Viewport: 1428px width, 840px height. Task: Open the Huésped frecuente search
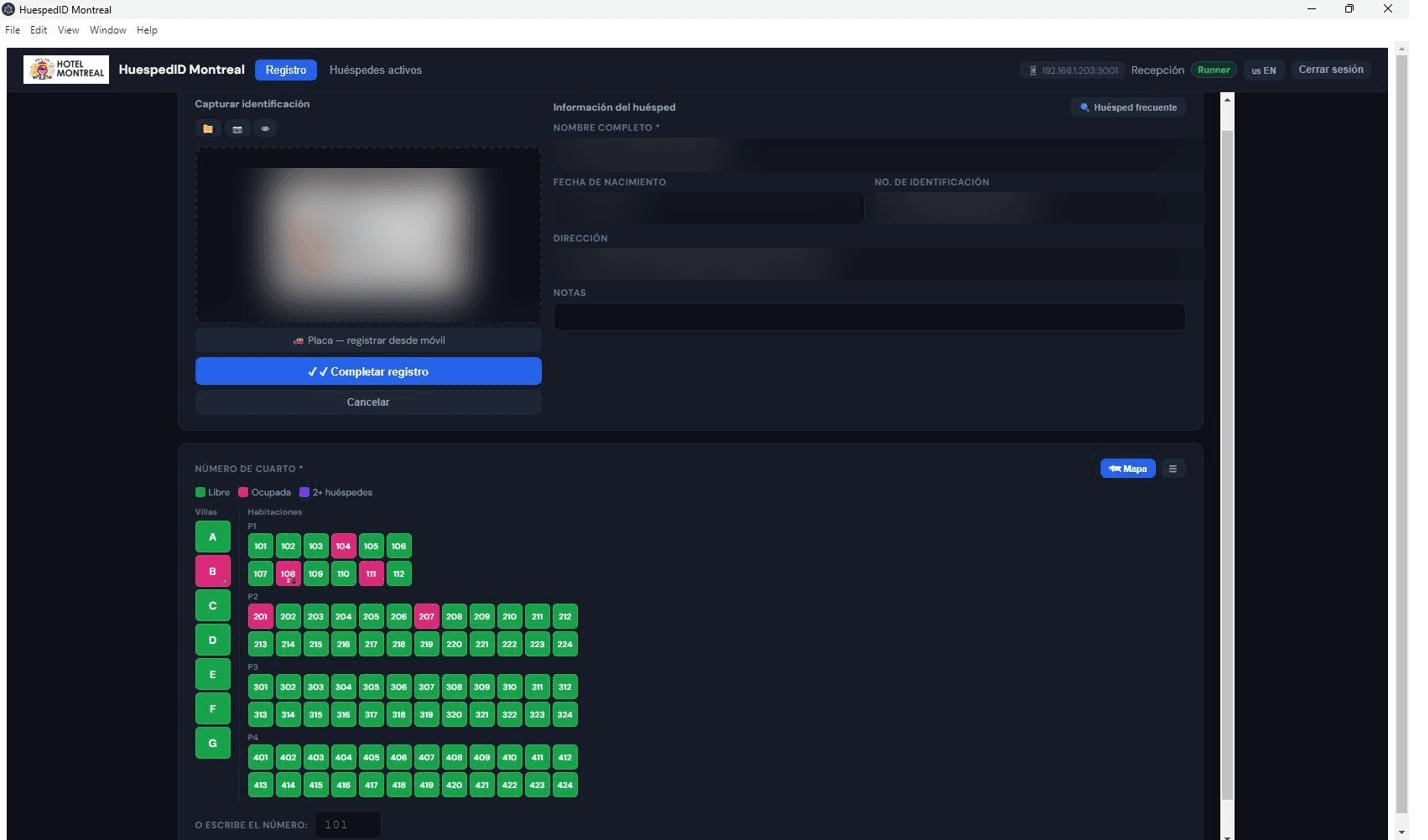[x=1128, y=107]
